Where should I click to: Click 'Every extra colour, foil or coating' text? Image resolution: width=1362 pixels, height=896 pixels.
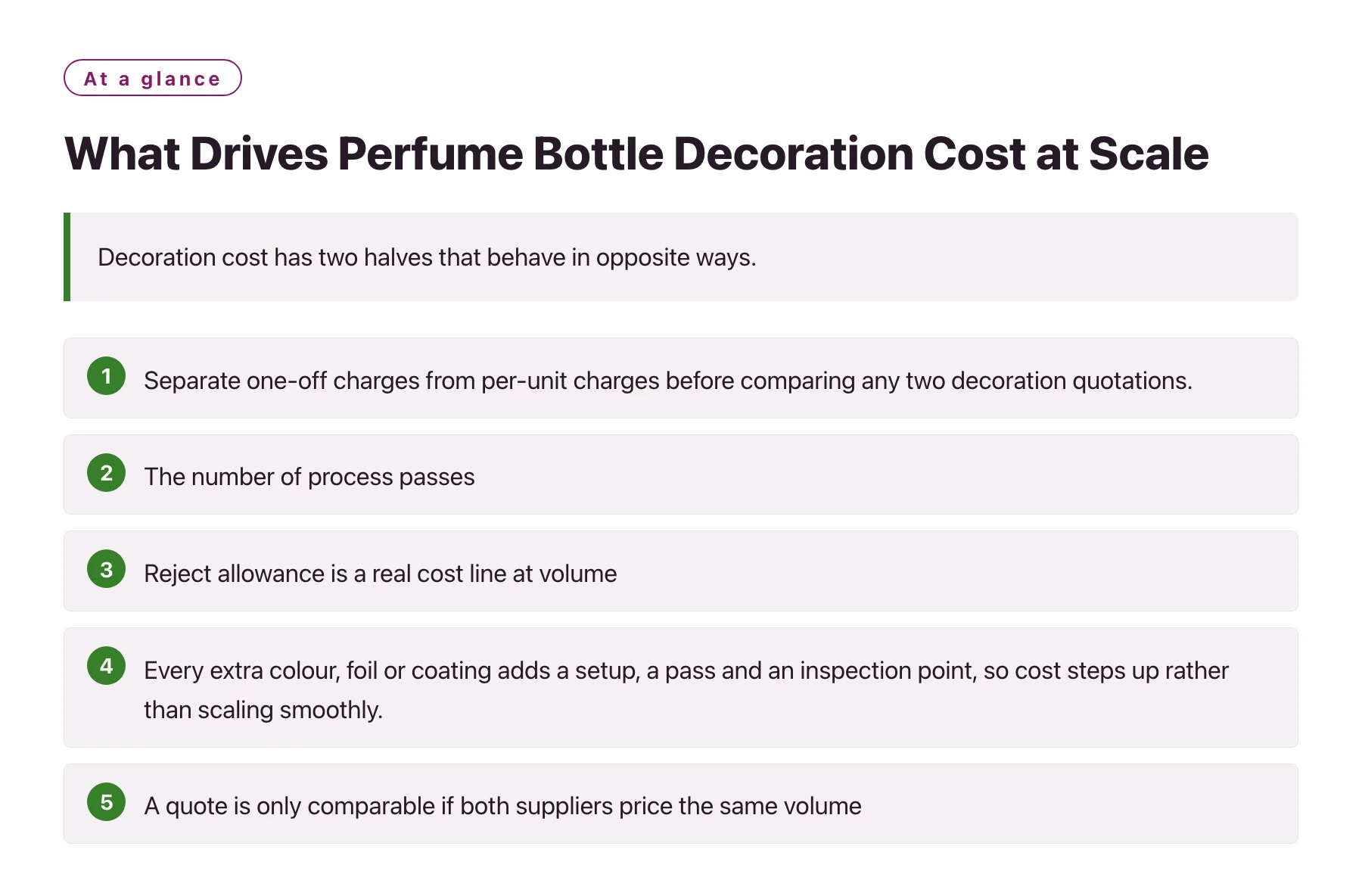(x=686, y=670)
